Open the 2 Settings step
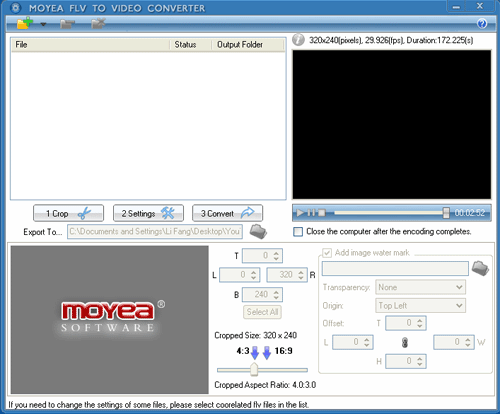 (148, 213)
